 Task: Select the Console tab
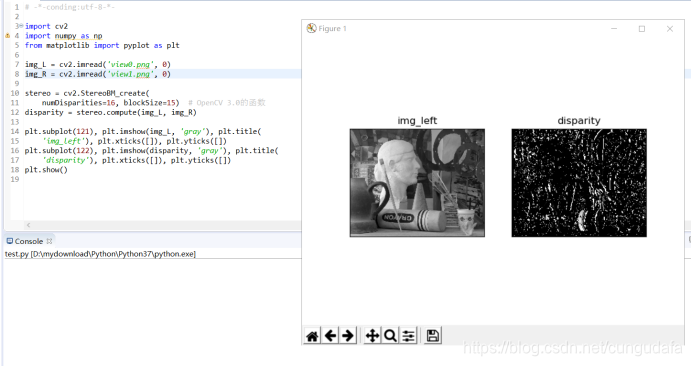point(29,241)
